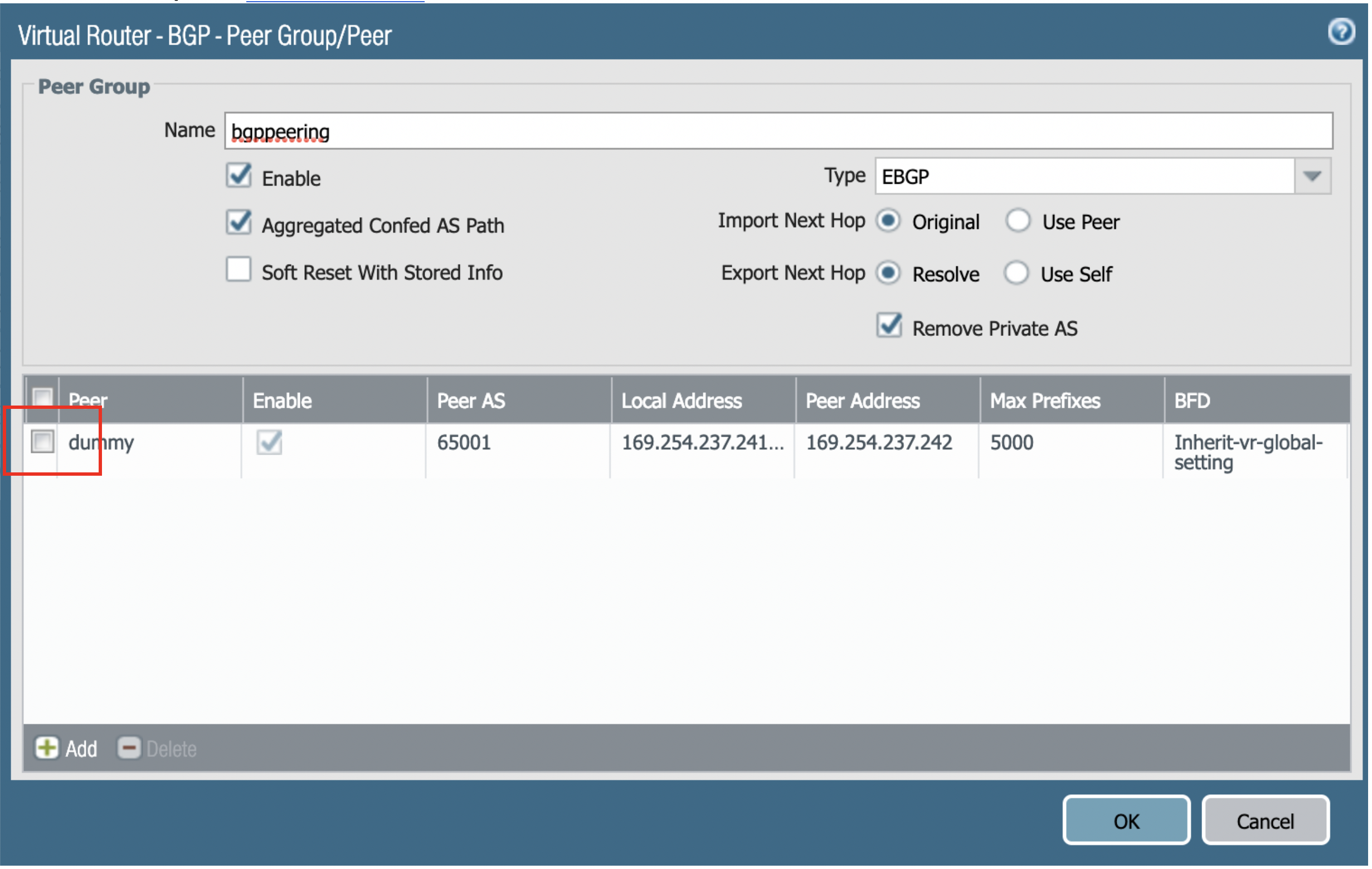Uncheck Aggregated Confed AS Path

click(x=239, y=223)
